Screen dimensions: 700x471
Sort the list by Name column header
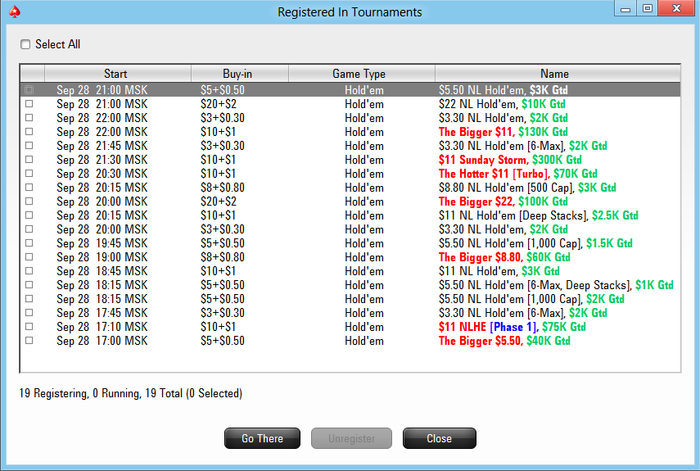tap(558, 74)
